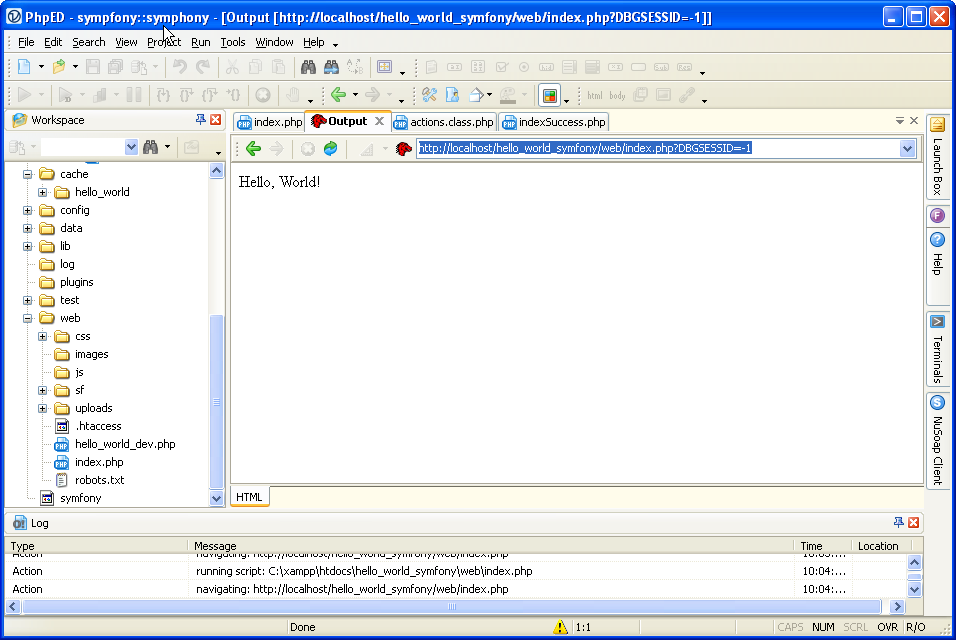
Task: Select hello_world_dev.php in the workspace tree
Action: 125,444
